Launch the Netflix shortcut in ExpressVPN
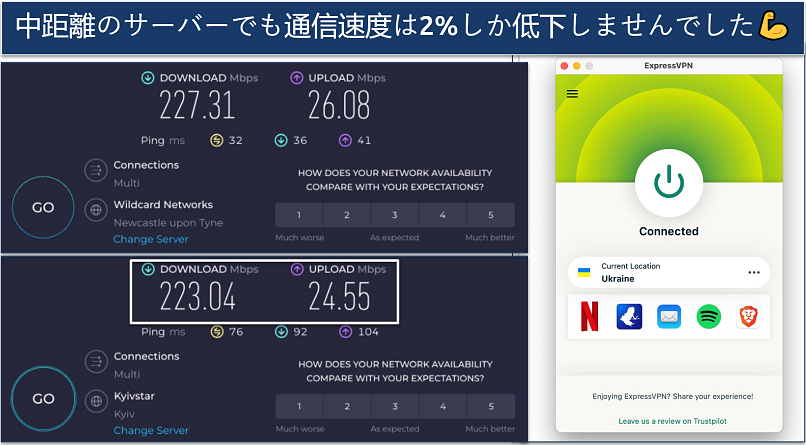The height and width of the screenshot is (445, 806). pyautogui.click(x=587, y=317)
